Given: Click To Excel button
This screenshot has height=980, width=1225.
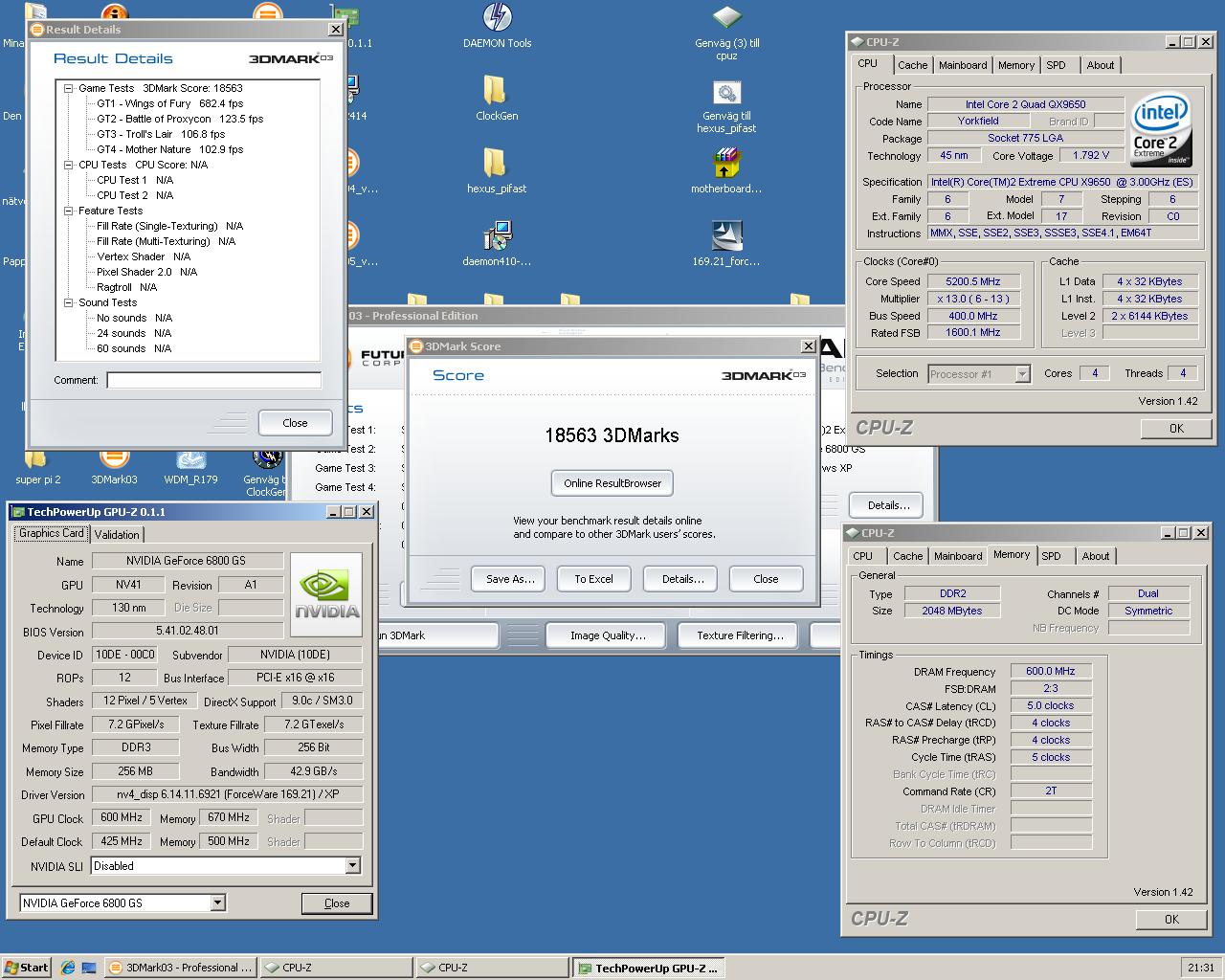Looking at the screenshot, I should pyautogui.click(x=593, y=579).
